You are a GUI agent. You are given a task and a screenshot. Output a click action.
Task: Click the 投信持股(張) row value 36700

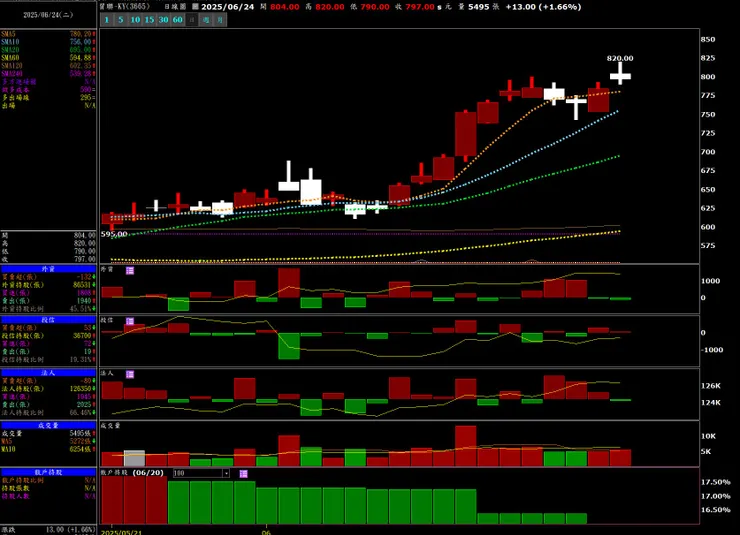pos(82,336)
